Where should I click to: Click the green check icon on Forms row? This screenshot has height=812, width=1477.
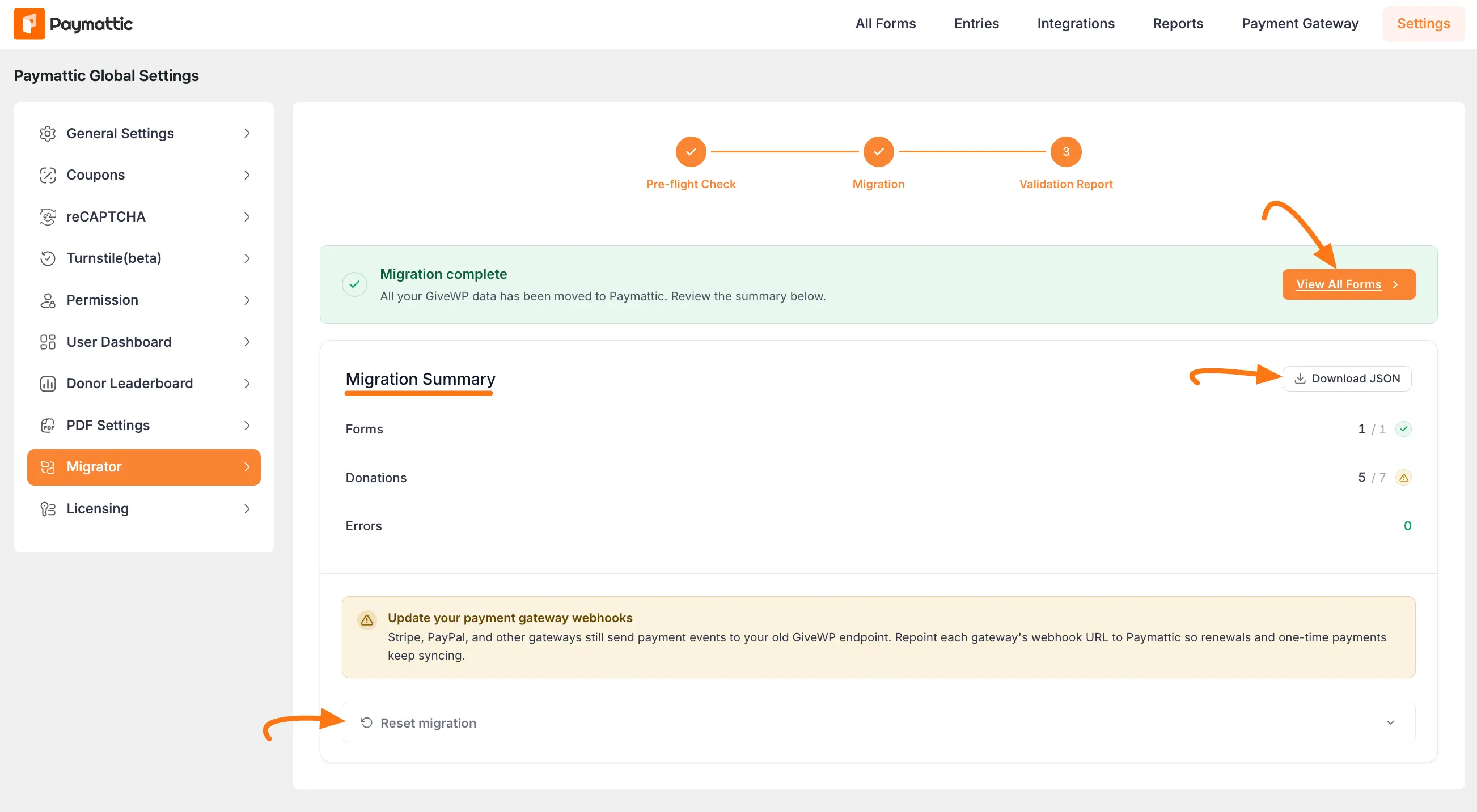coord(1403,429)
